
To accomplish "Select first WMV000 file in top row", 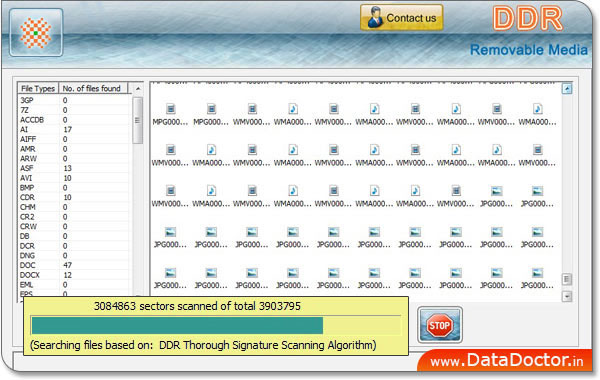I will 252,114.
